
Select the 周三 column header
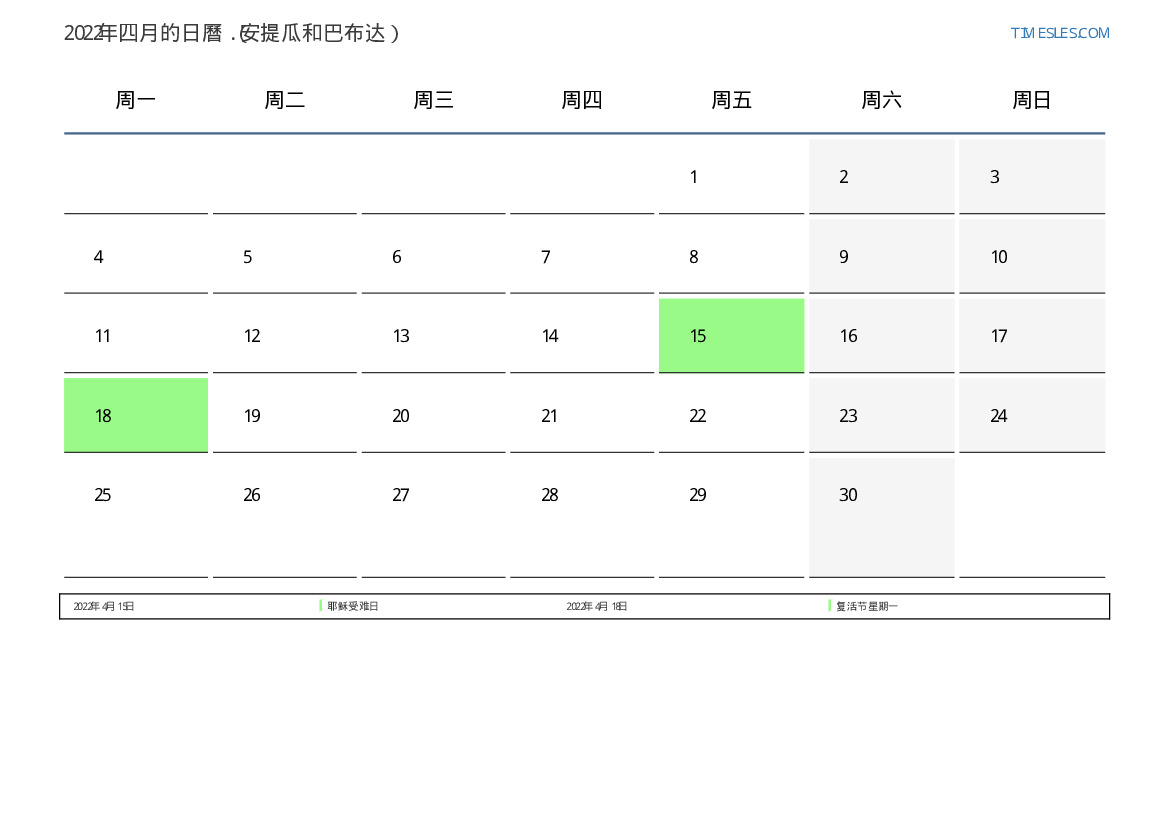coord(433,100)
